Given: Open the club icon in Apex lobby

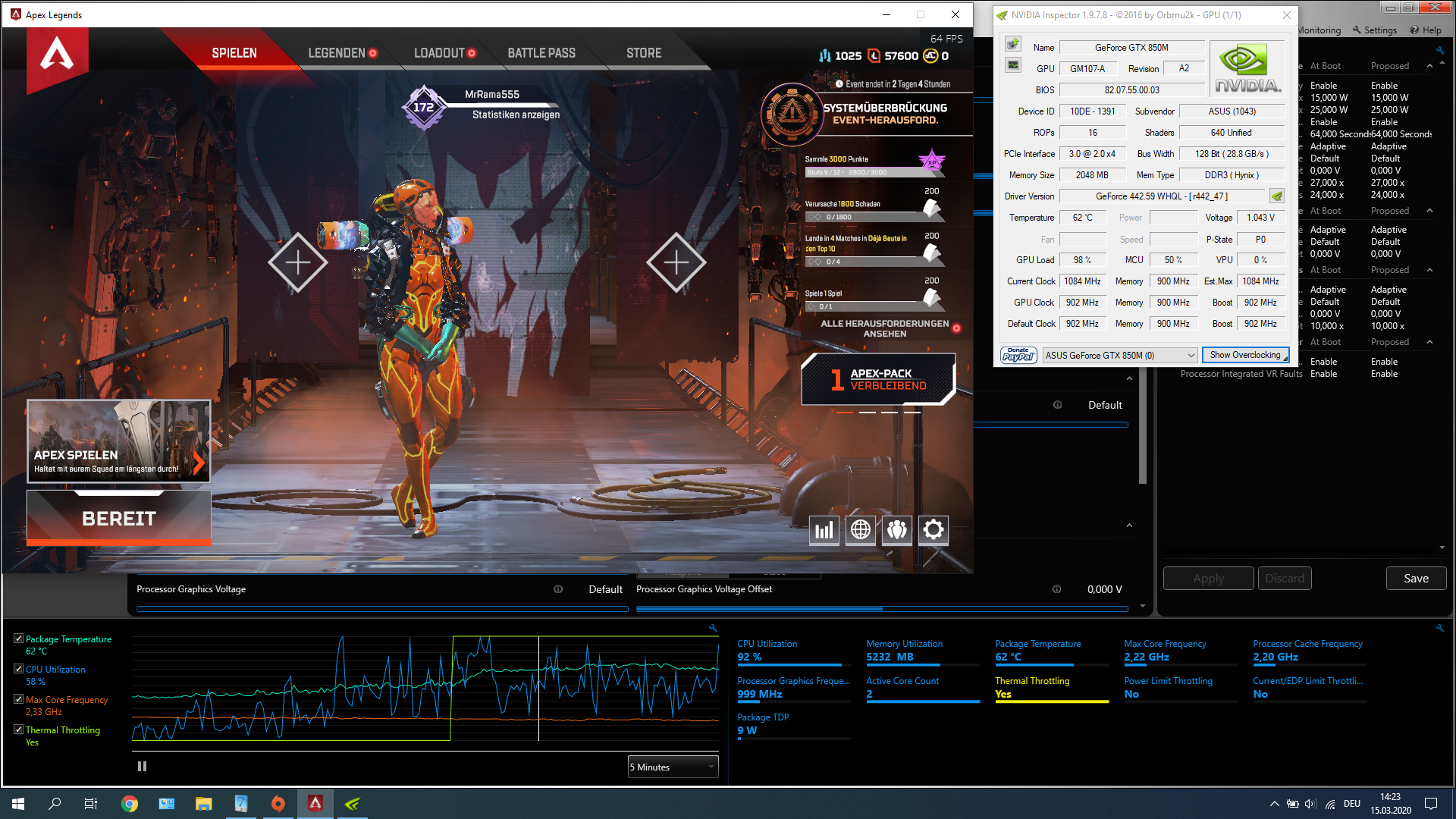Looking at the screenshot, I should point(896,530).
